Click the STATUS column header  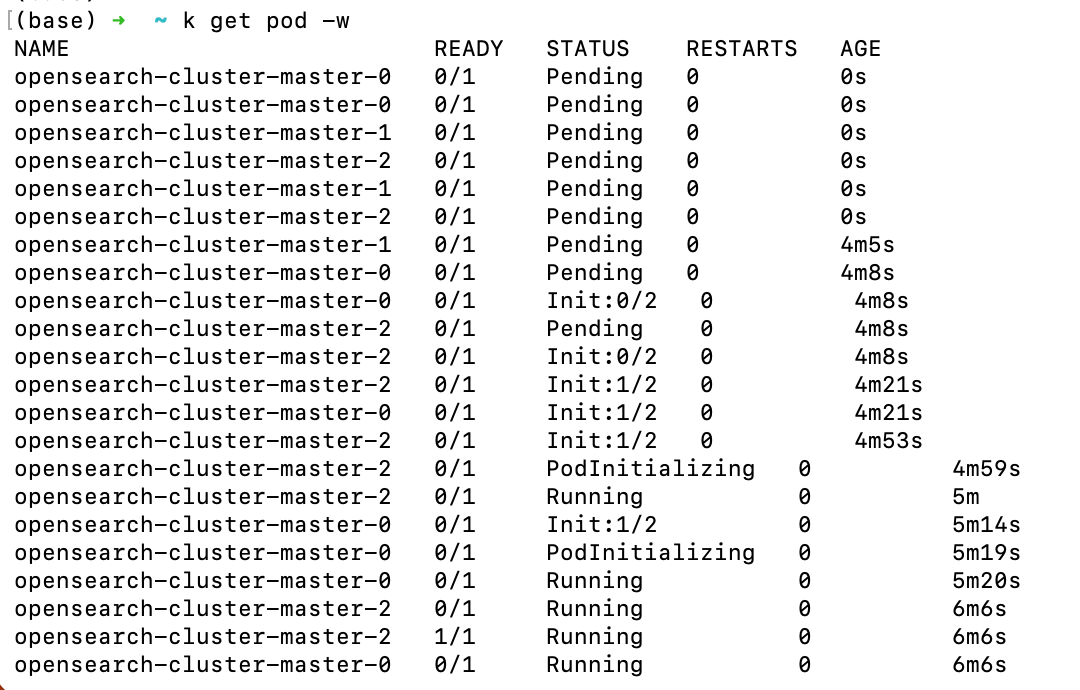(x=587, y=49)
